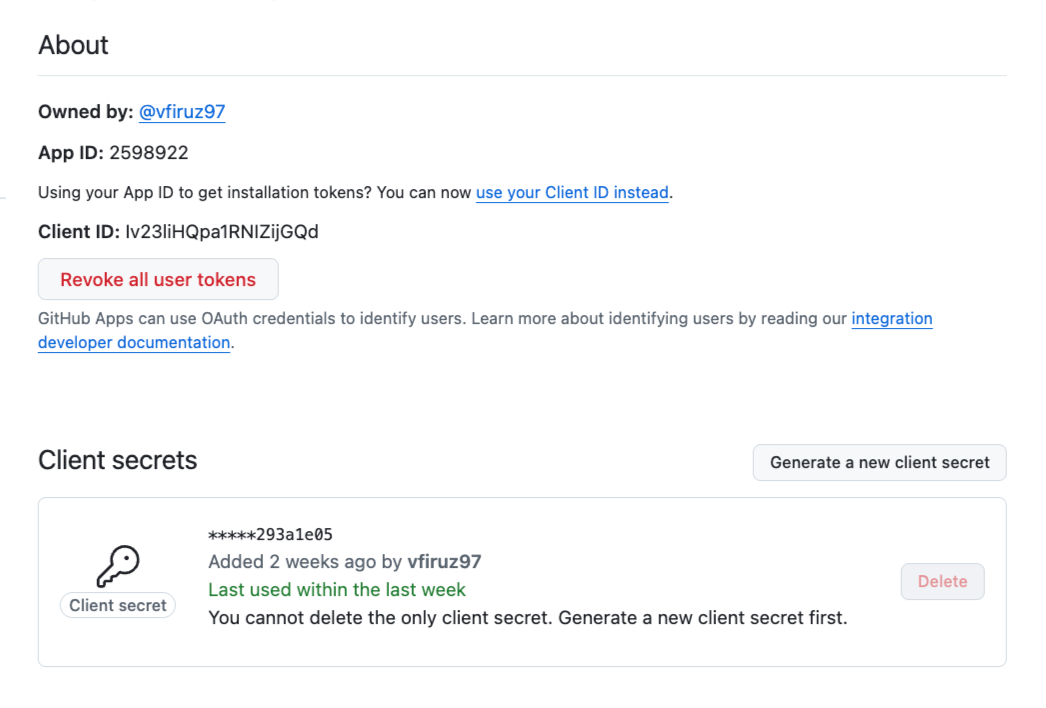The width and height of the screenshot is (1046, 708).
Task: Click the "use your Client ID instead" link
Action: pyautogui.click(x=572, y=192)
